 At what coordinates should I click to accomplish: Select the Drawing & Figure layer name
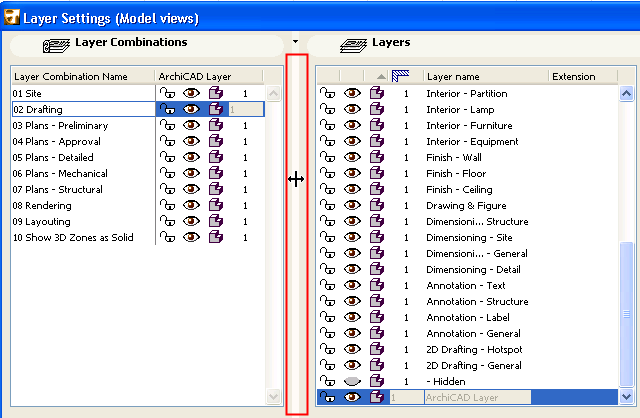[466, 205]
